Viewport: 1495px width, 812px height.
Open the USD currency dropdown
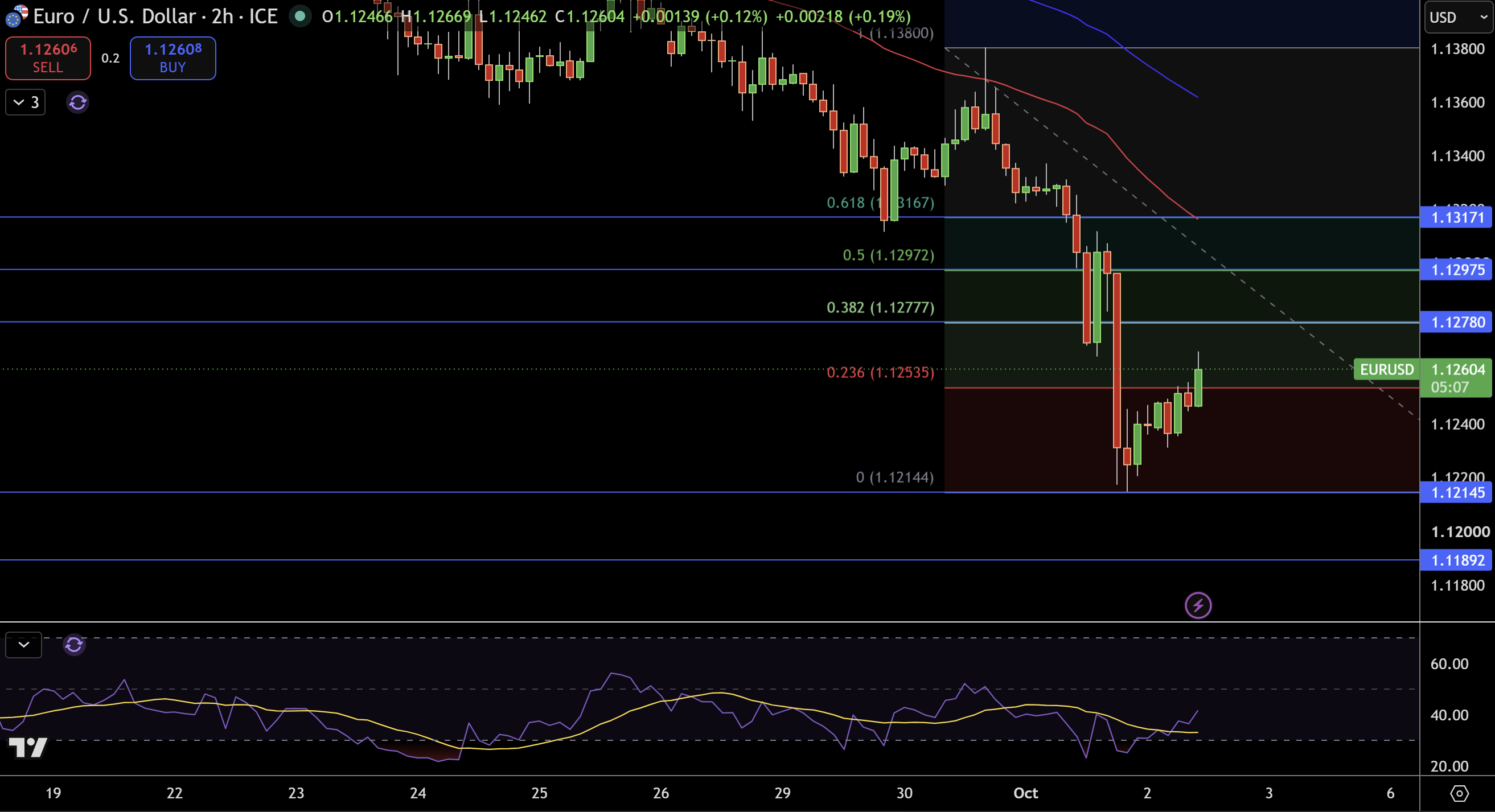pyautogui.click(x=1458, y=18)
